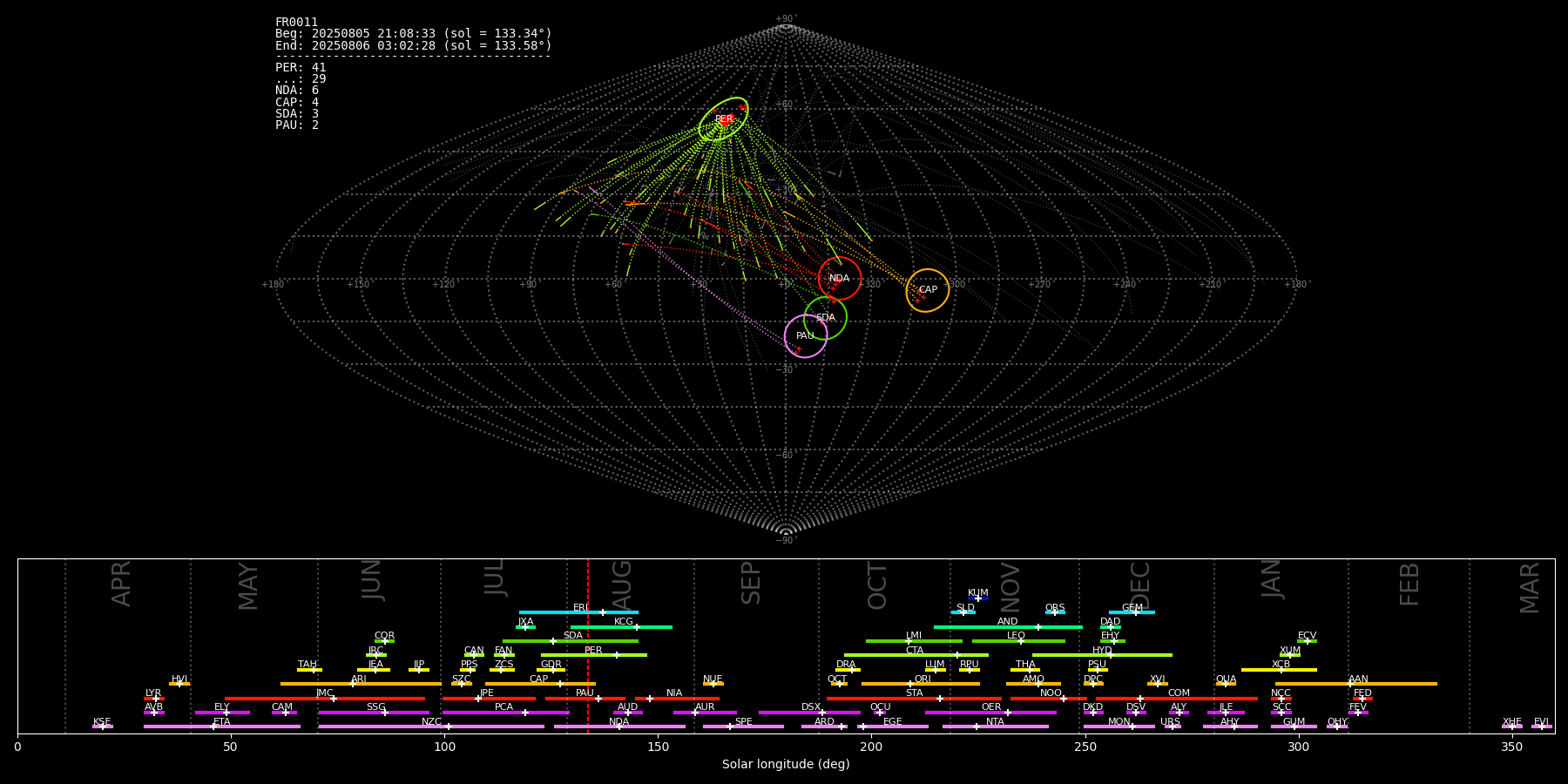Select the ARI shower bar
Screen dimensions: 1568x784
click(361, 684)
